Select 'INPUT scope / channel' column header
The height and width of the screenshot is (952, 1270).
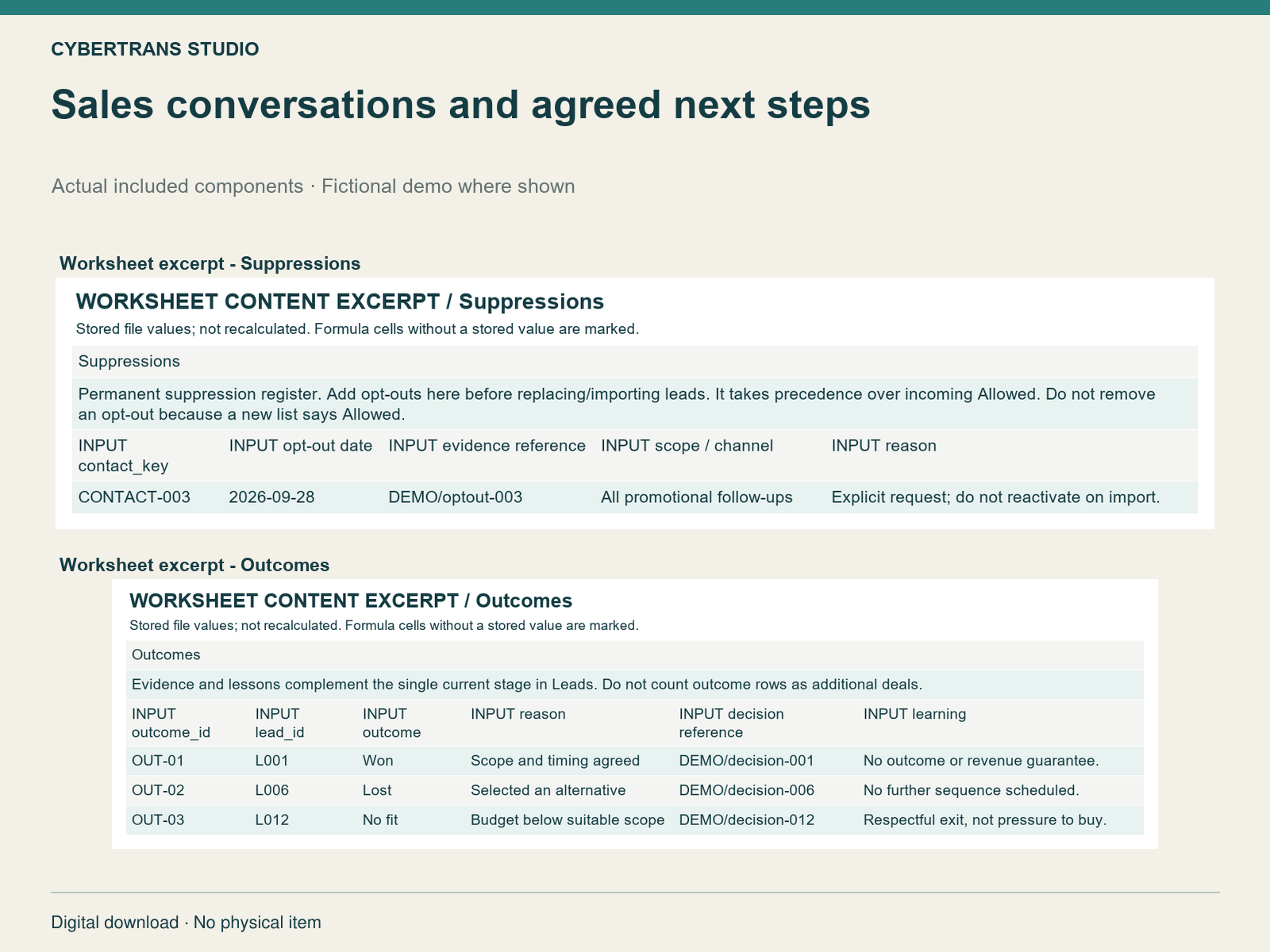point(687,446)
